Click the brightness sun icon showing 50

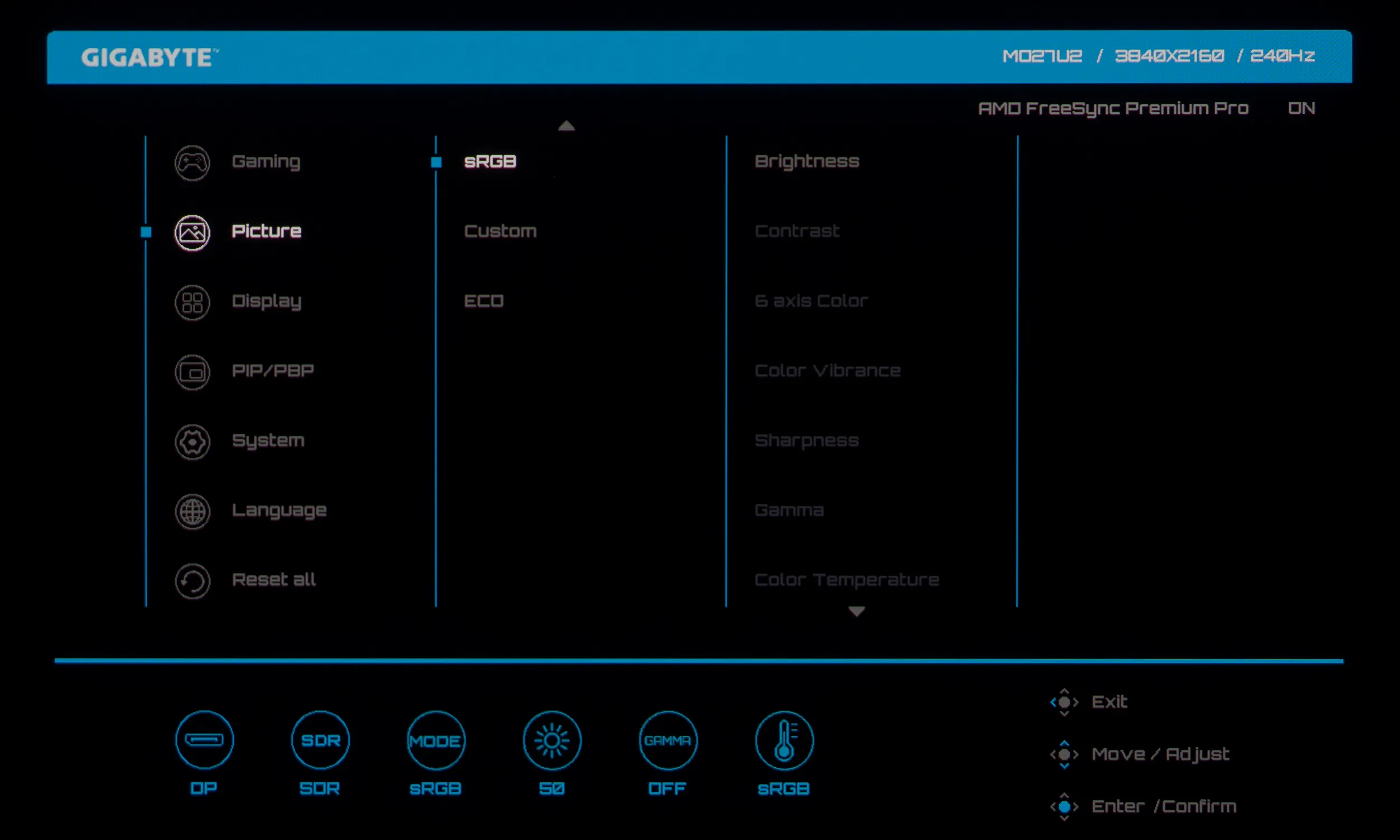[552, 740]
